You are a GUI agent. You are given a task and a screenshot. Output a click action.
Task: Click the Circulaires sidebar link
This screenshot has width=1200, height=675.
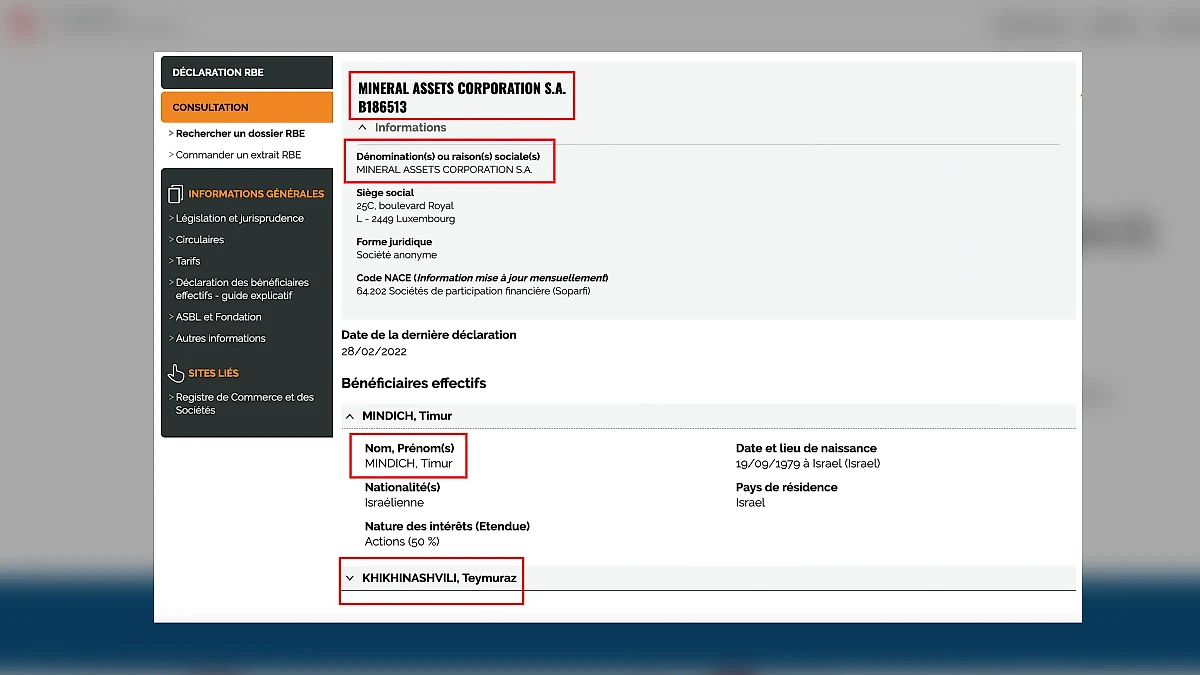(199, 240)
